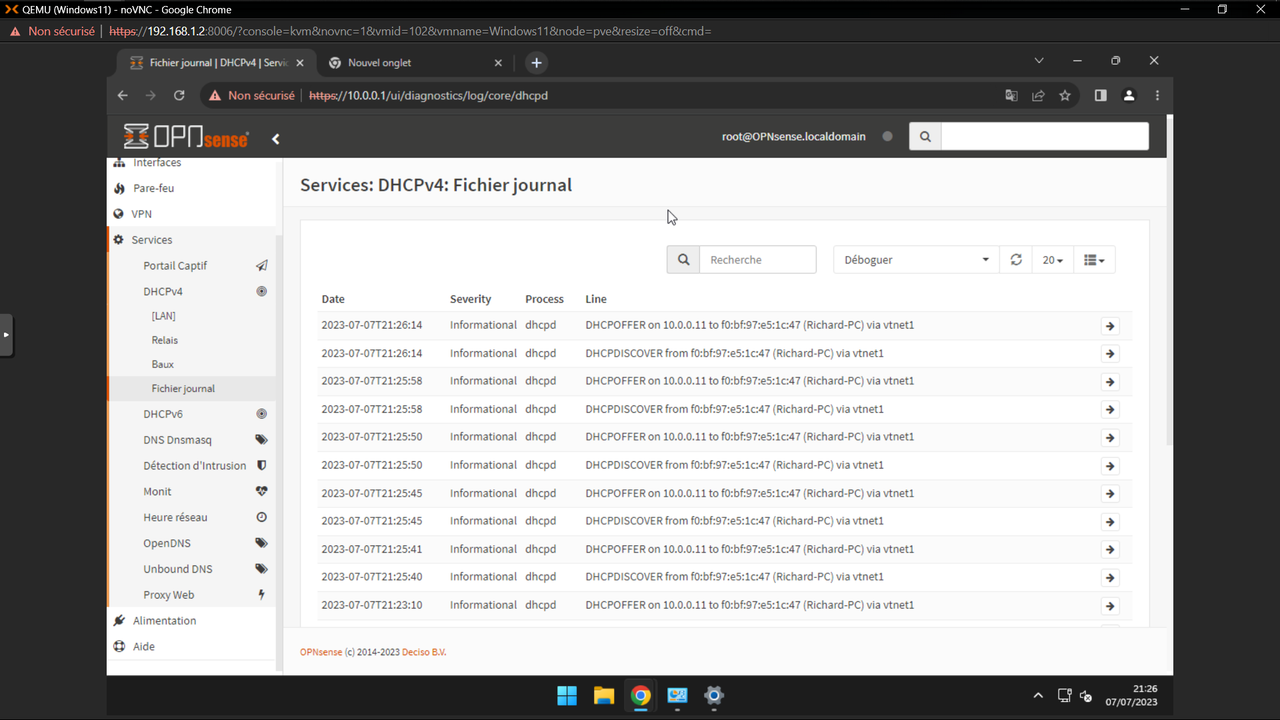Image resolution: width=1280 pixels, height=720 pixels.
Task: Sort the log by the Date column header
Action: pyautogui.click(x=333, y=299)
